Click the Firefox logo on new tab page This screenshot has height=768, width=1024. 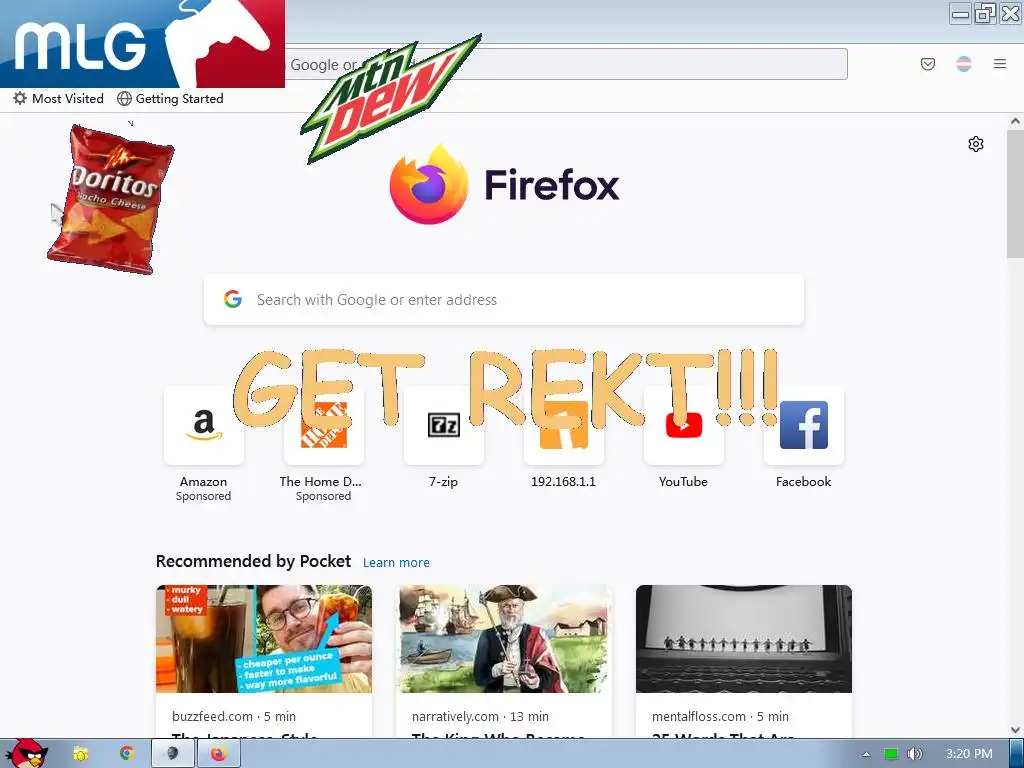tap(429, 184)
